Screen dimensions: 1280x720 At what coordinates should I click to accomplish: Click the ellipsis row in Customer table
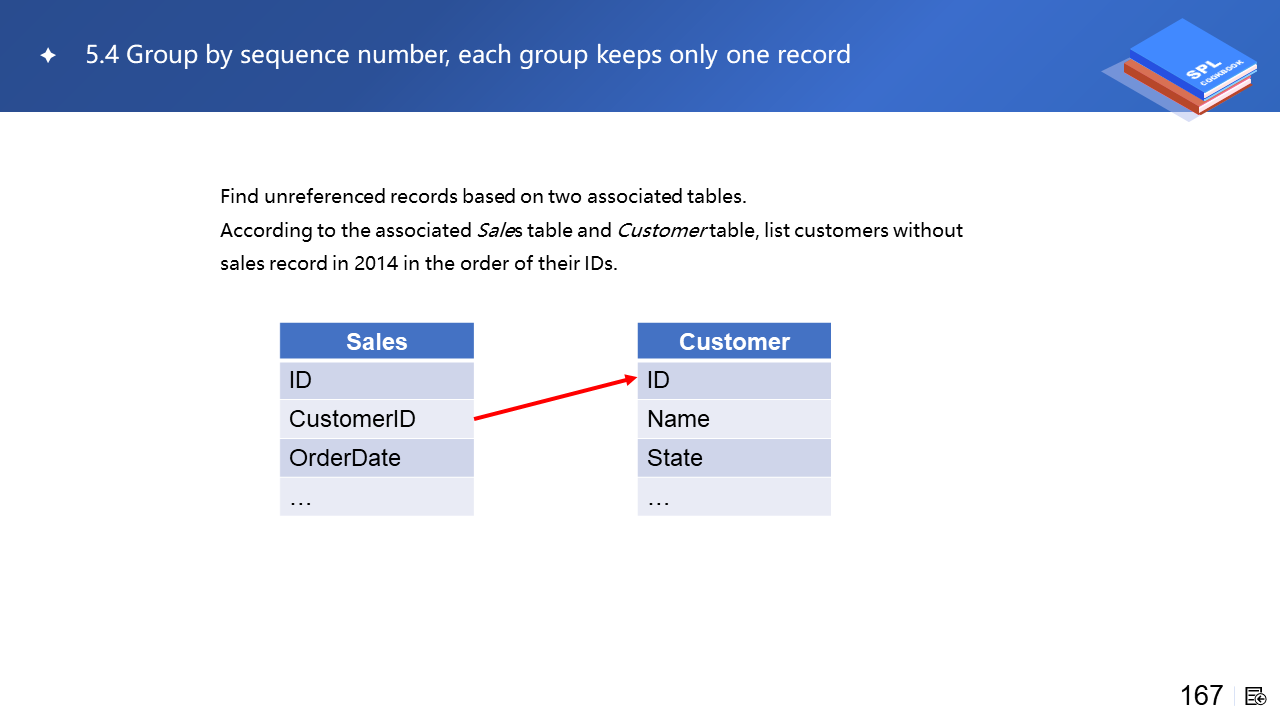pyautogui.click(x=734, y=497)
